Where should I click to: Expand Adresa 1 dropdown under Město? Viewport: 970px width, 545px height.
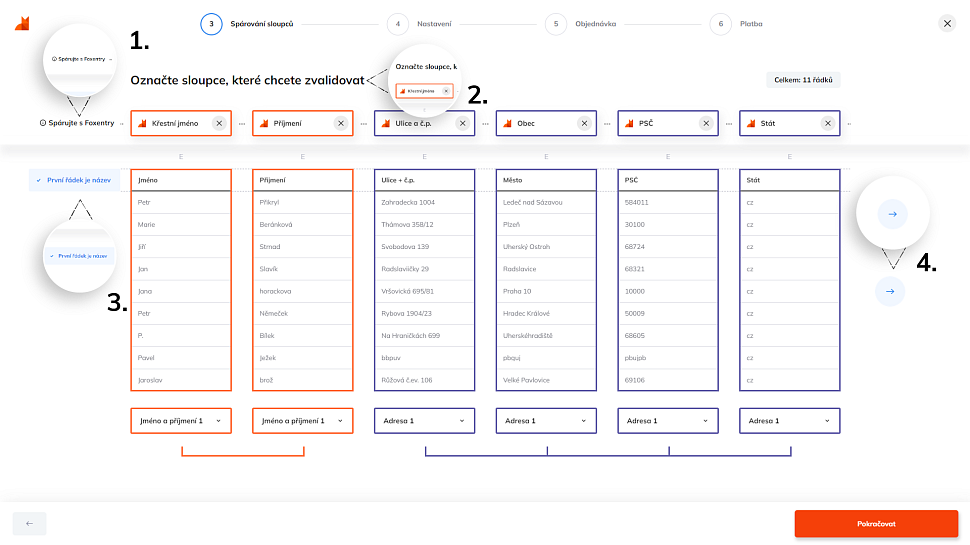pos(546,421)
